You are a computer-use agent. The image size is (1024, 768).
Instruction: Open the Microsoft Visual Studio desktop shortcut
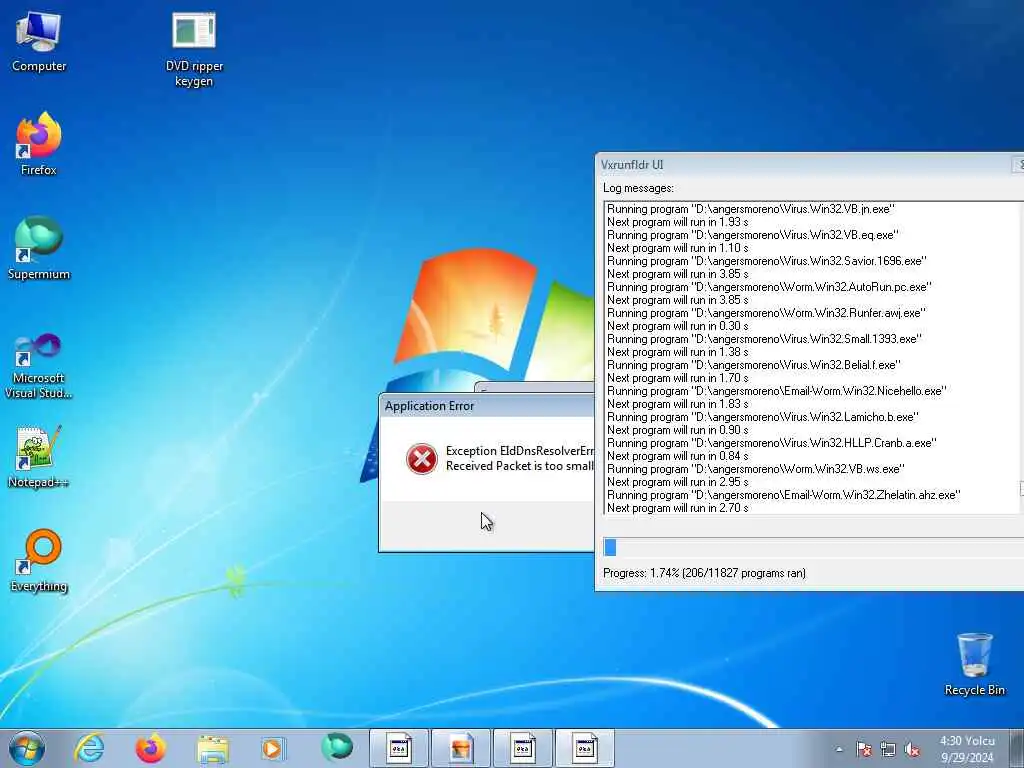[39, 366]
